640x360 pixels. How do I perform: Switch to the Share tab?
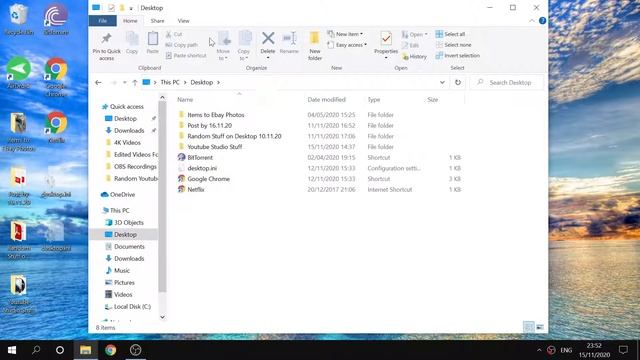157,21
